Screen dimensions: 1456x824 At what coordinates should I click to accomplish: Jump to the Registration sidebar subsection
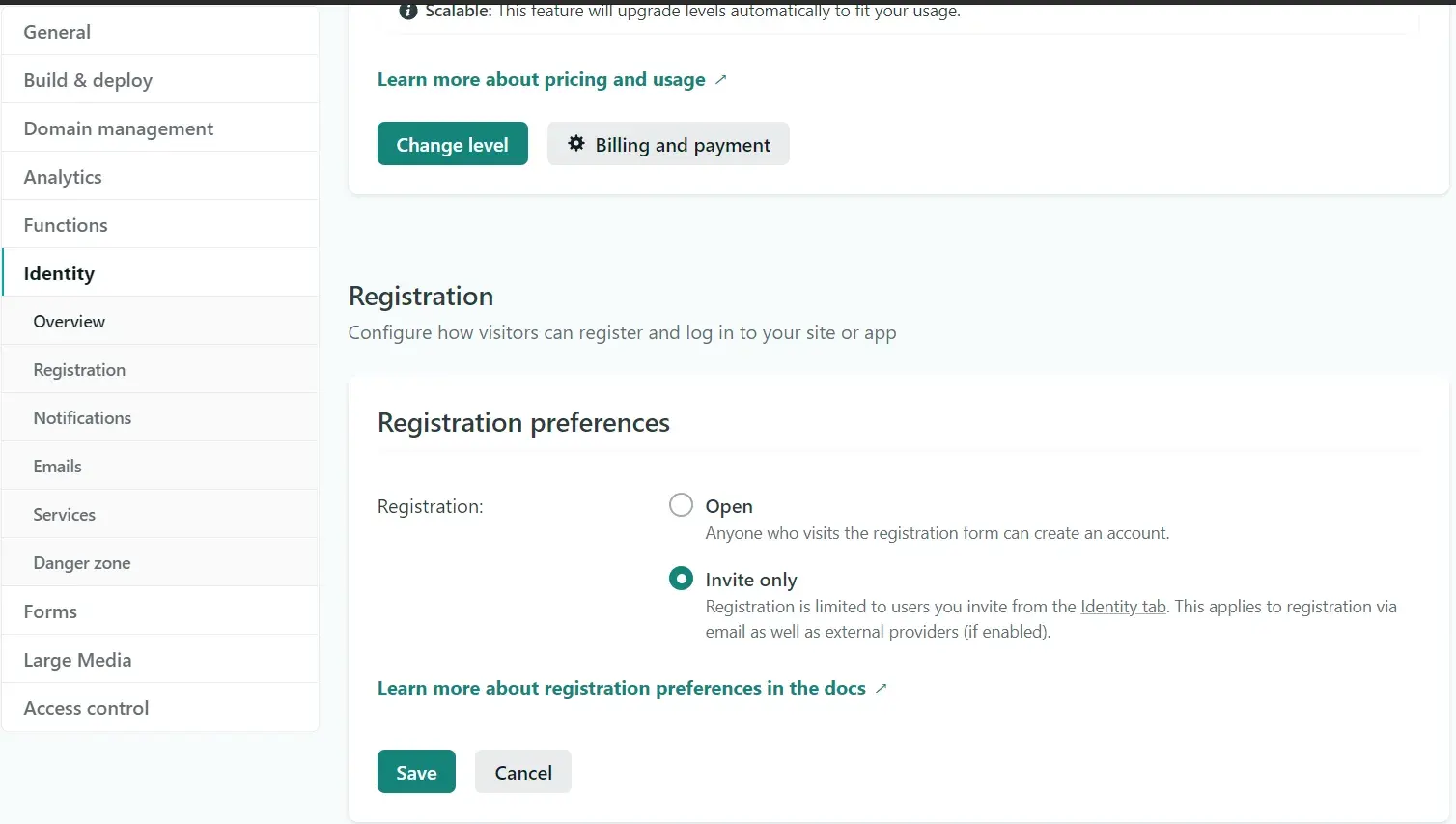[x=160, y=370]
